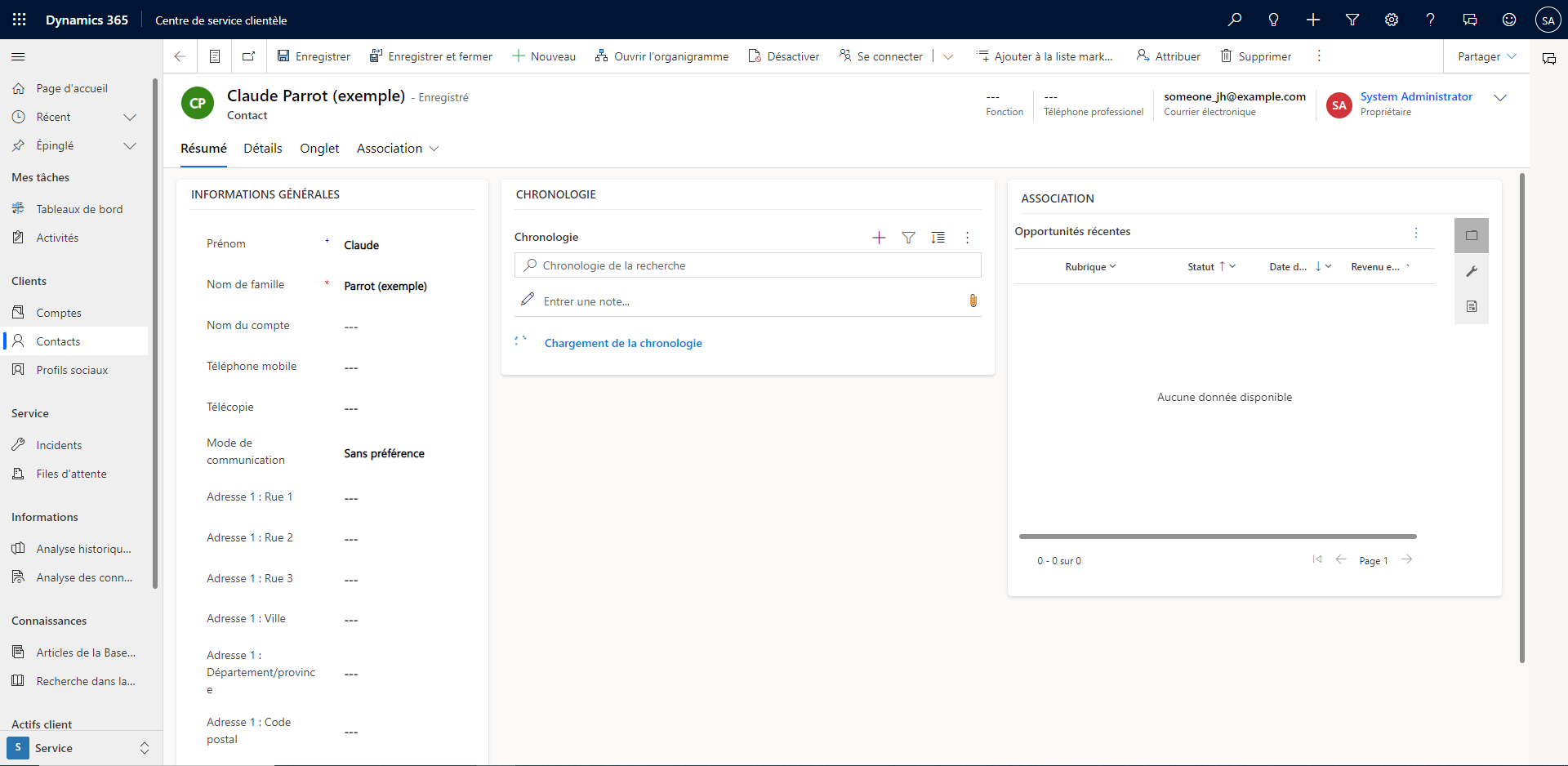Click Enregistrer et fermer
Image resolution: width=1568 pixels, height=766 pixels.
[431, 56]
